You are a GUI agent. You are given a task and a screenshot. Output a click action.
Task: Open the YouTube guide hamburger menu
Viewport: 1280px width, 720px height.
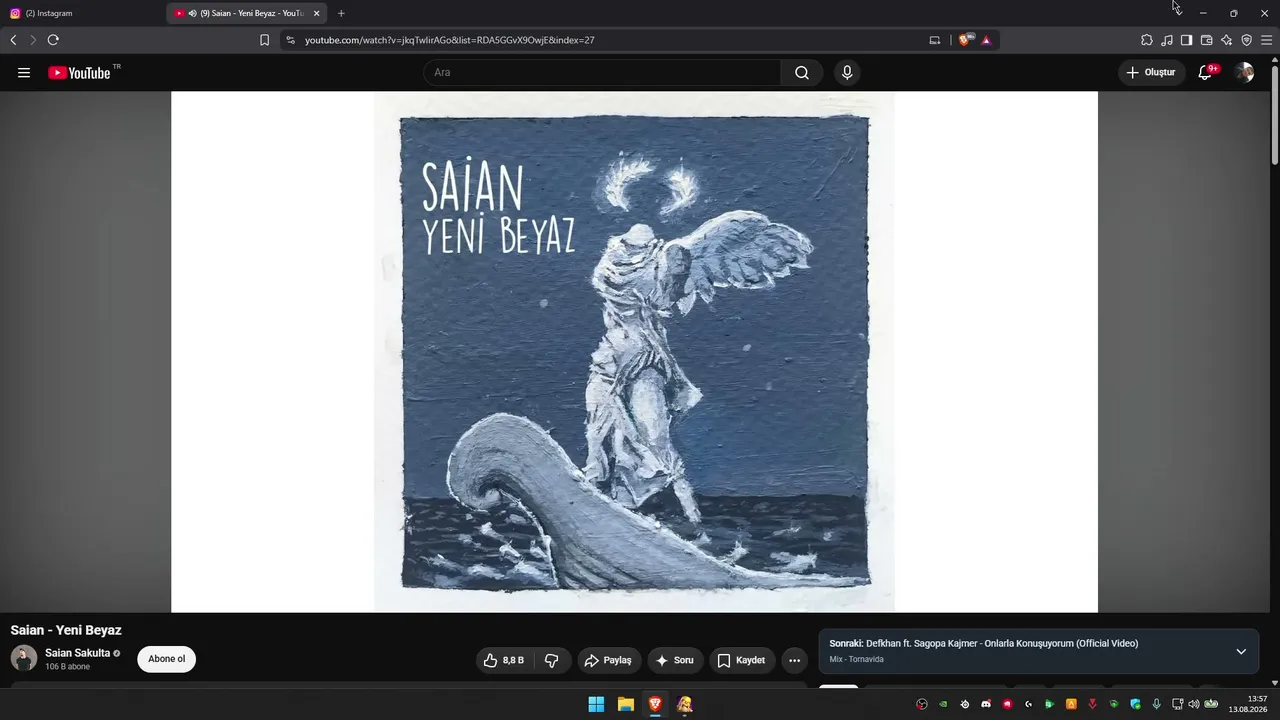pos(24,73)
